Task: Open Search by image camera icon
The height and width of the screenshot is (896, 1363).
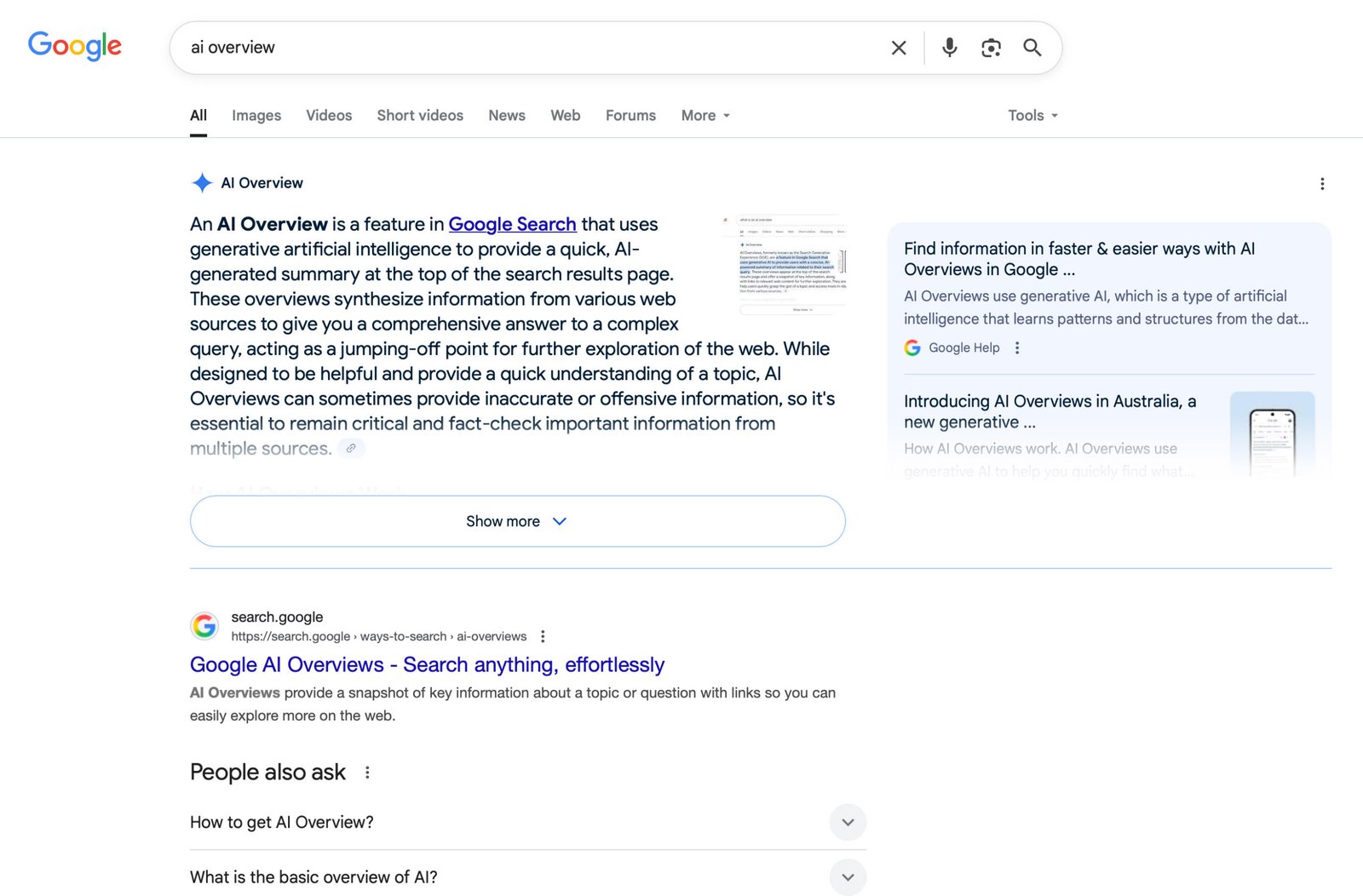Action: click(x=991, y=48)
